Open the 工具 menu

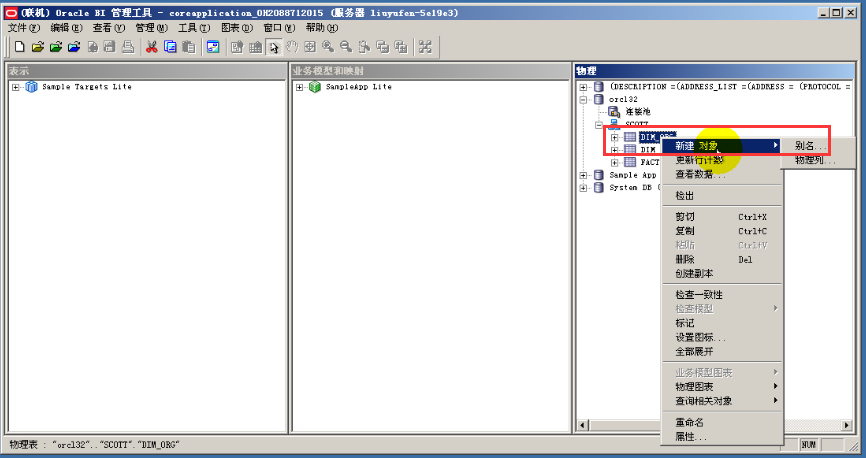click(194, 28)
